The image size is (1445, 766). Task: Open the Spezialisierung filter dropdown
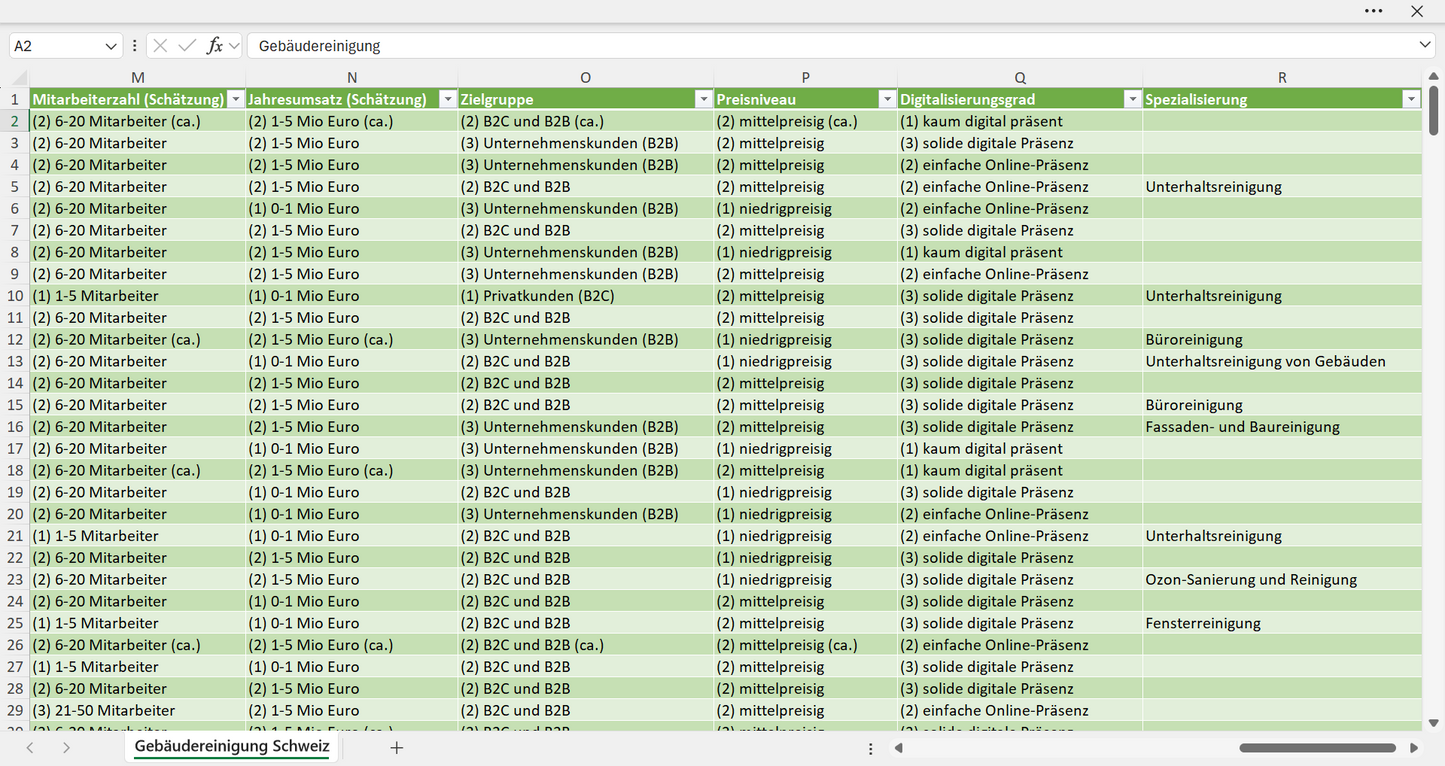[1411, 99]
